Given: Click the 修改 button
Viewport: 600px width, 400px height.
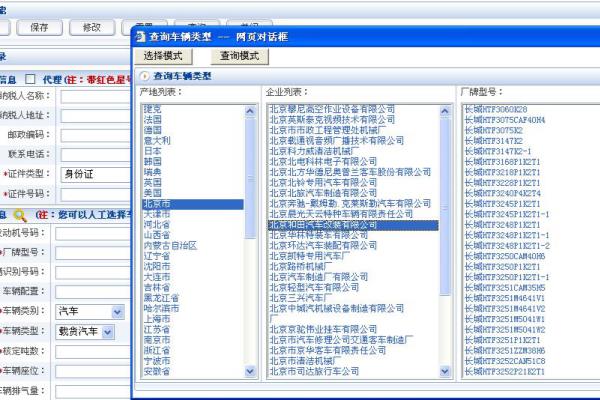Looking at the screenshot, I should (x=92, y=28).
